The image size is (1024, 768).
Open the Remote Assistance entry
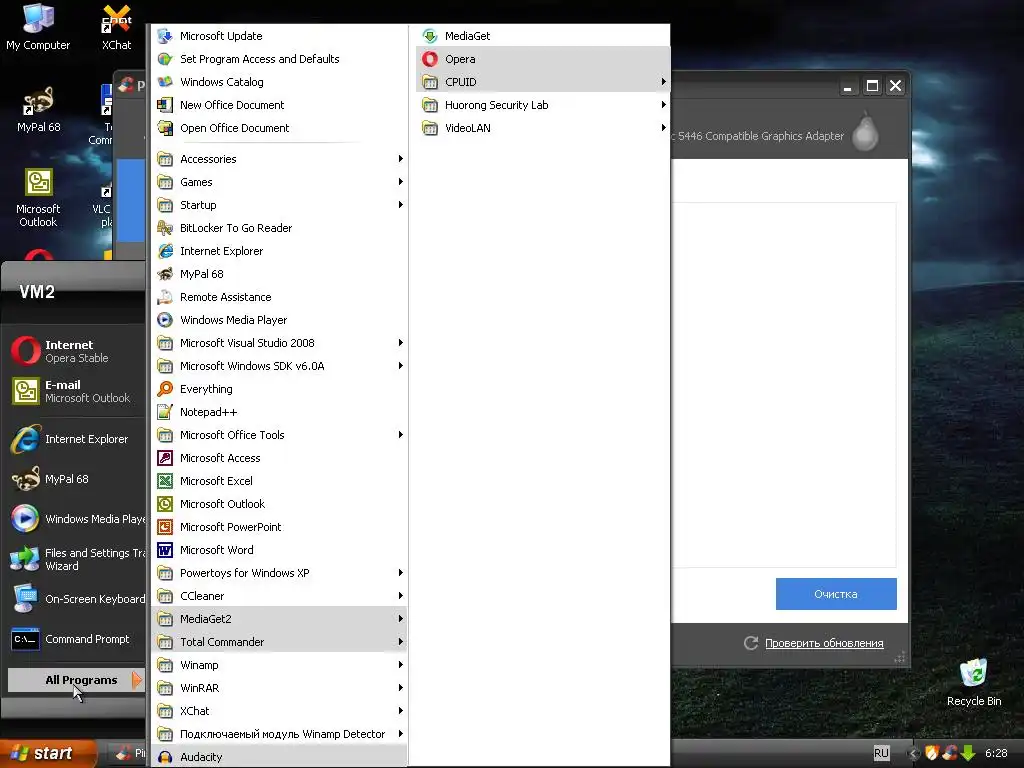pos(280,297)
